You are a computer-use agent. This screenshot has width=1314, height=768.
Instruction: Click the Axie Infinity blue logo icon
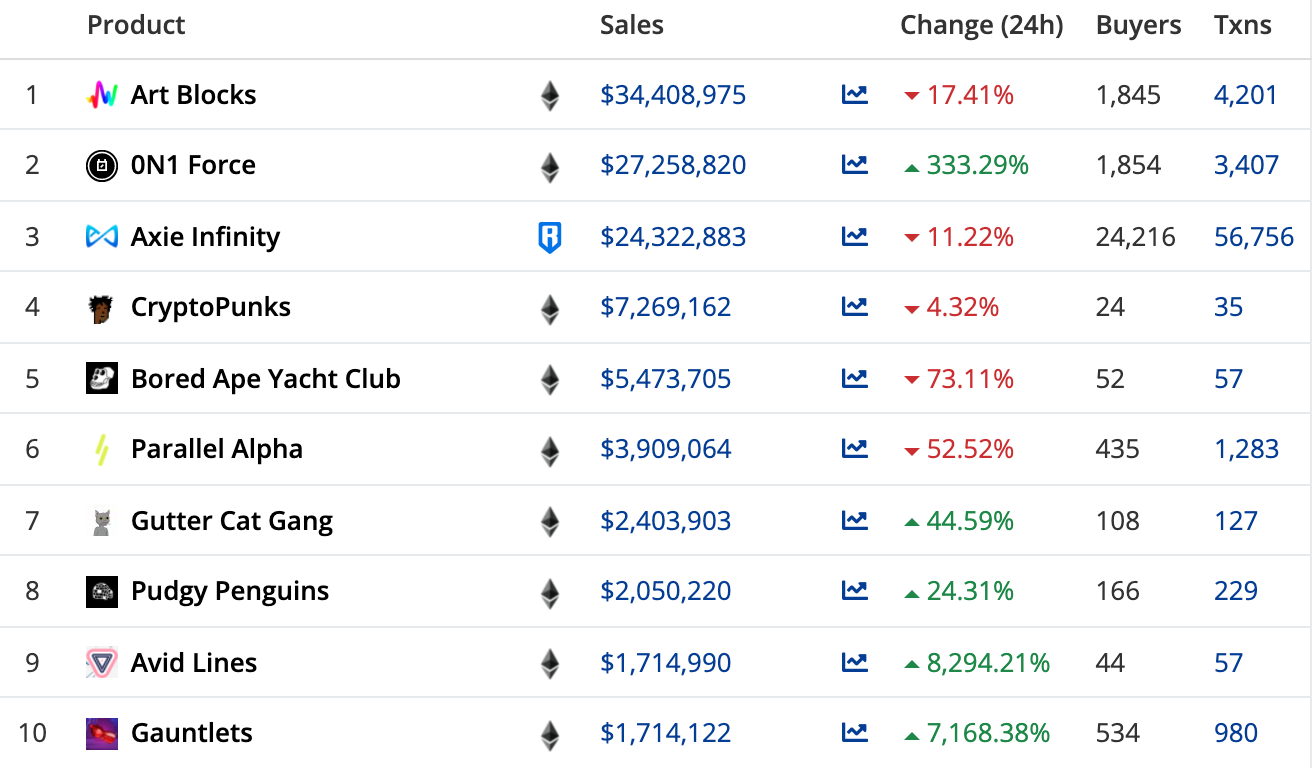click(x=102, y=237)
